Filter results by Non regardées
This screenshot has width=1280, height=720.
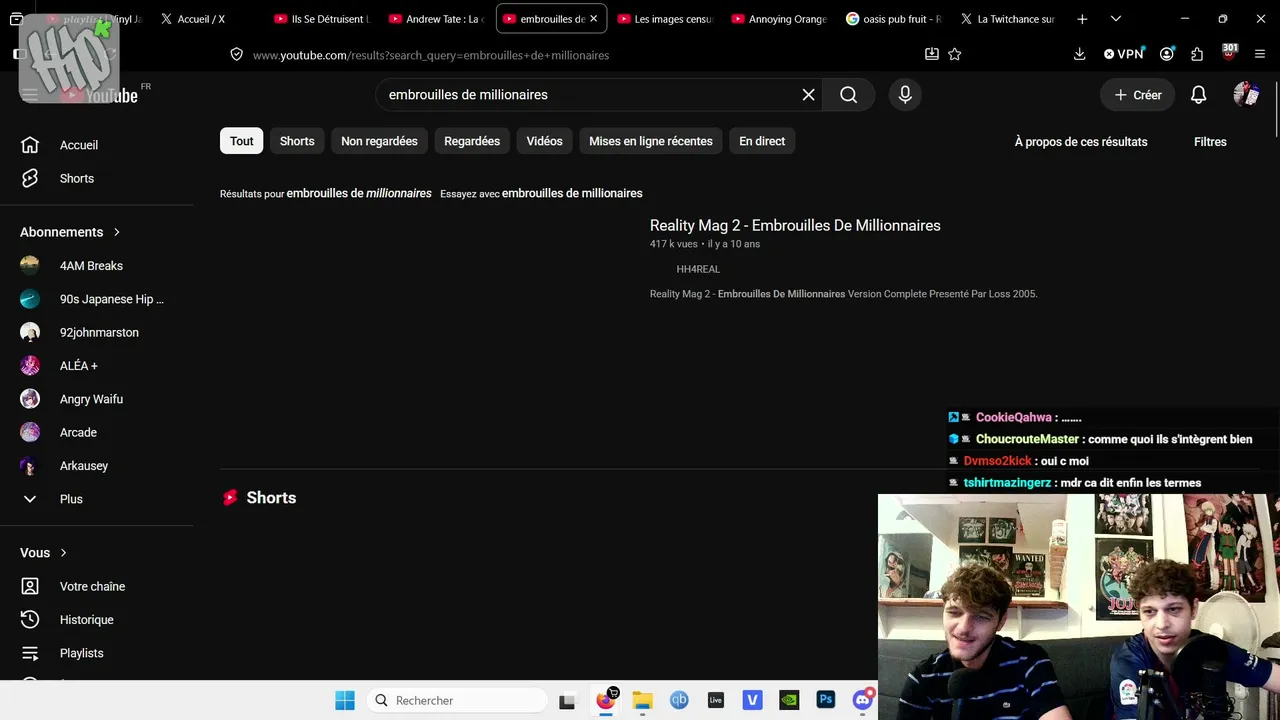[379, 141]
